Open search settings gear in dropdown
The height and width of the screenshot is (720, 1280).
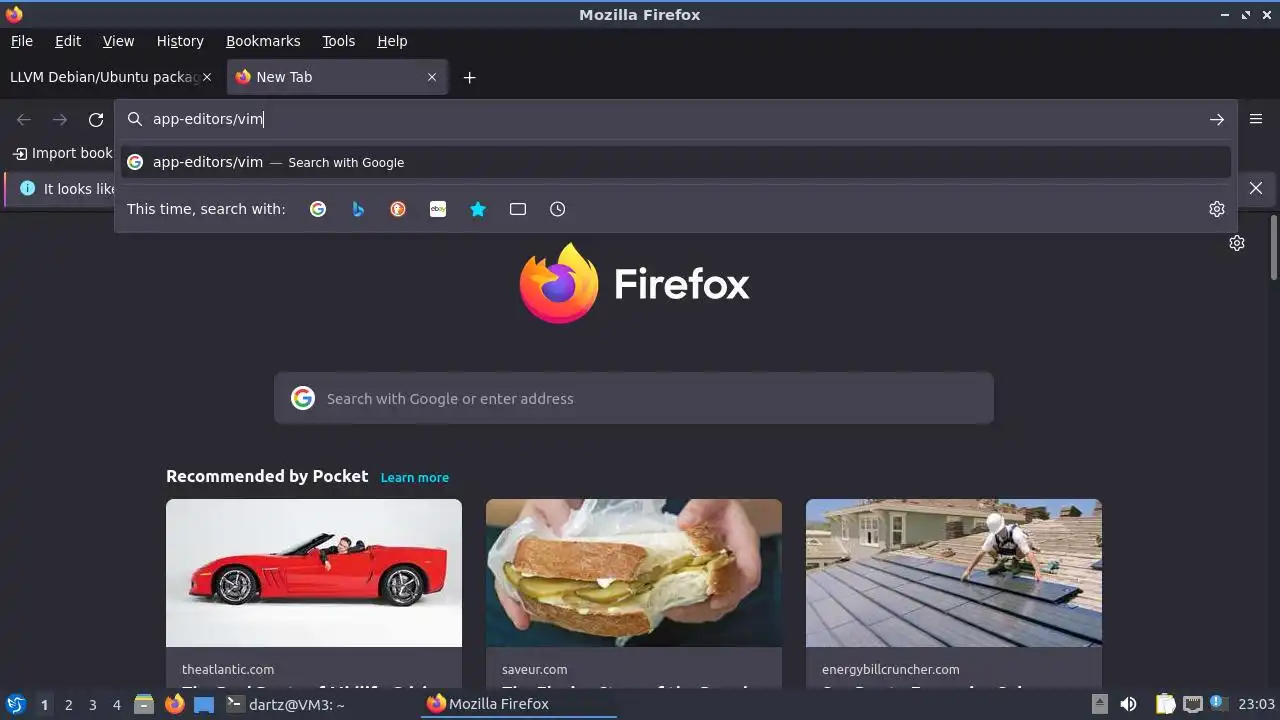[1217, 209]
